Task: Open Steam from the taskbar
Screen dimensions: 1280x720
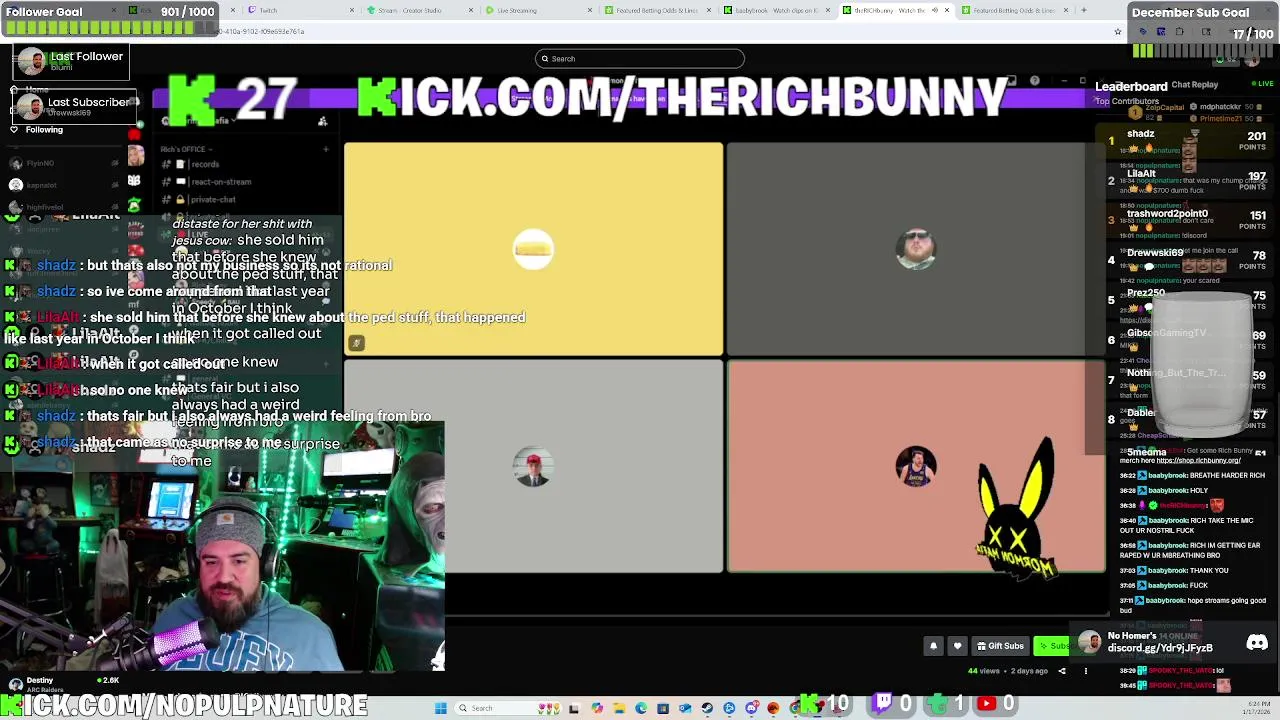Action: 707,708
